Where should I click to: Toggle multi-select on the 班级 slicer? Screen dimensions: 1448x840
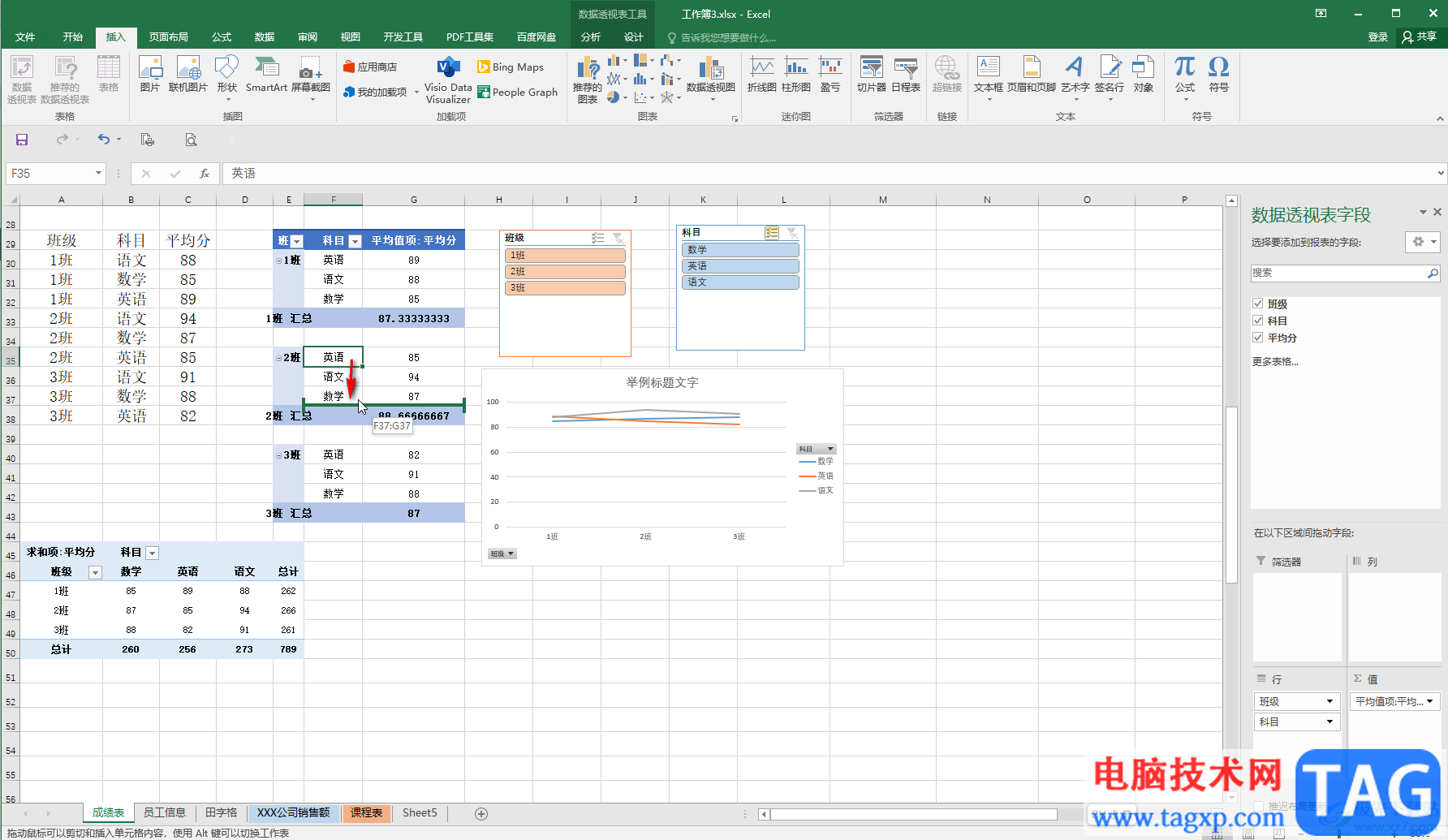coord(598,238)
